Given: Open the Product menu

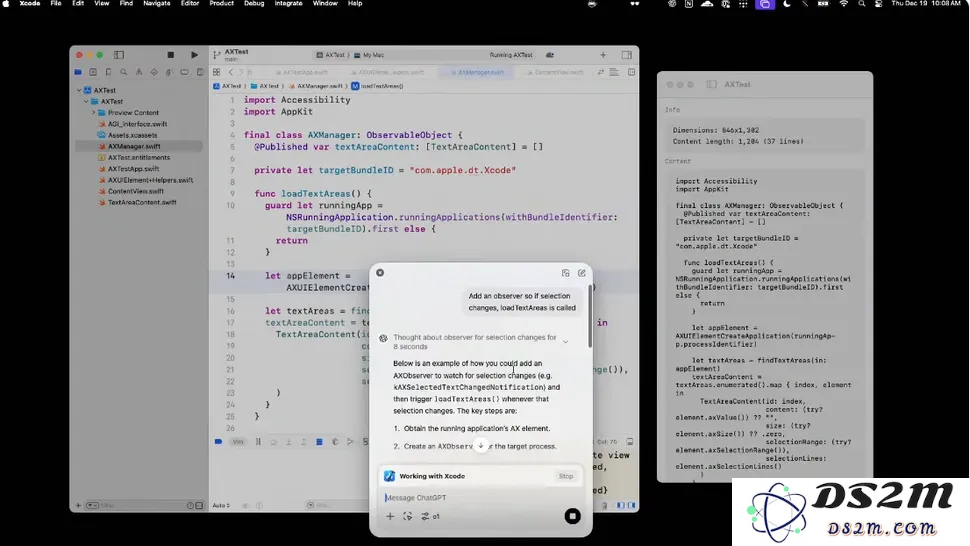Looking at the screenshot, I should (221, 4).
